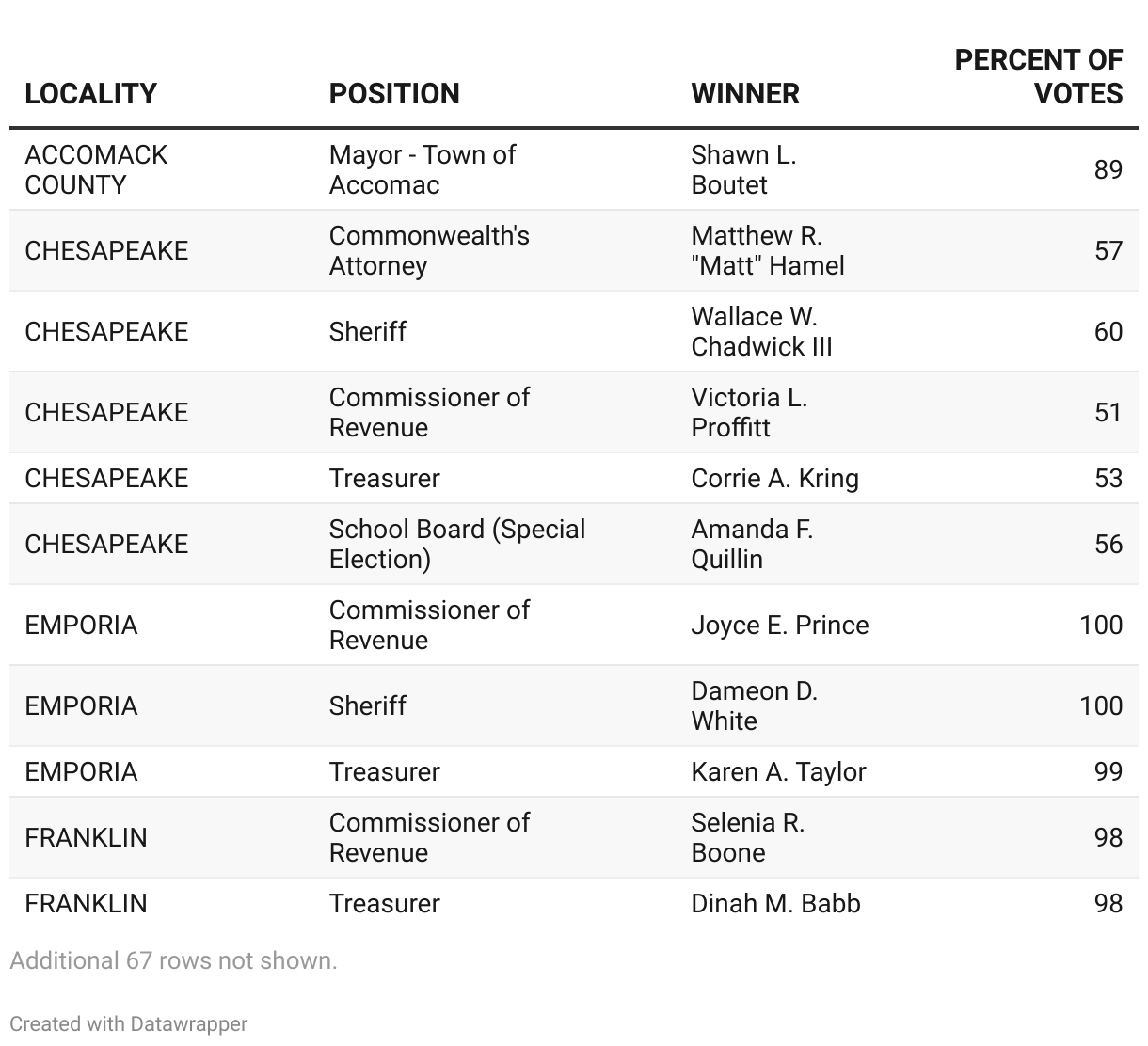Select the ACCOMACK COUNTY locality cell

pyautogui.click(x=96, y=169)
